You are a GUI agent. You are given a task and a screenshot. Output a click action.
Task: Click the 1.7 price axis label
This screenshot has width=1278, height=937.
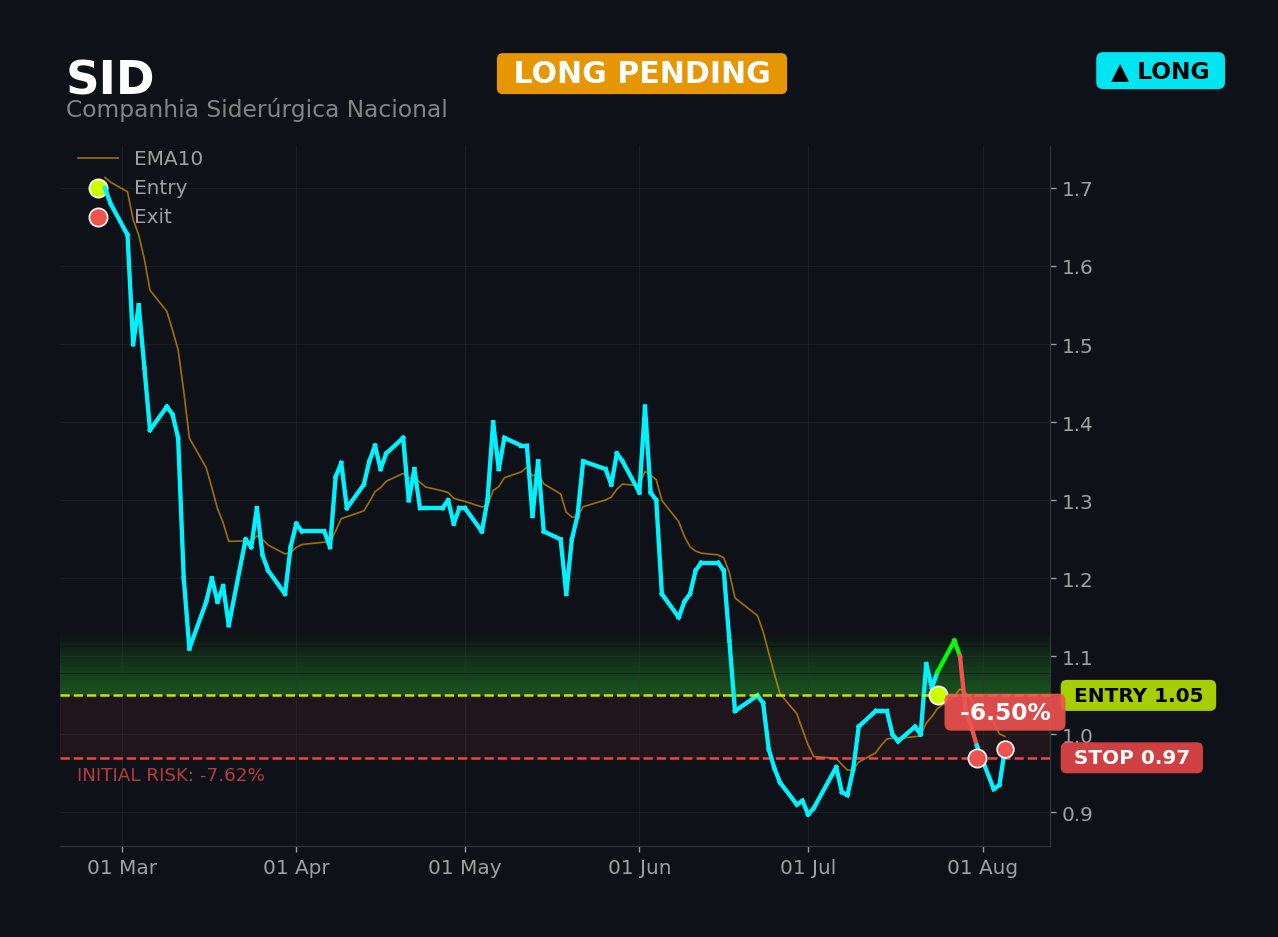tap(1077, 189)
